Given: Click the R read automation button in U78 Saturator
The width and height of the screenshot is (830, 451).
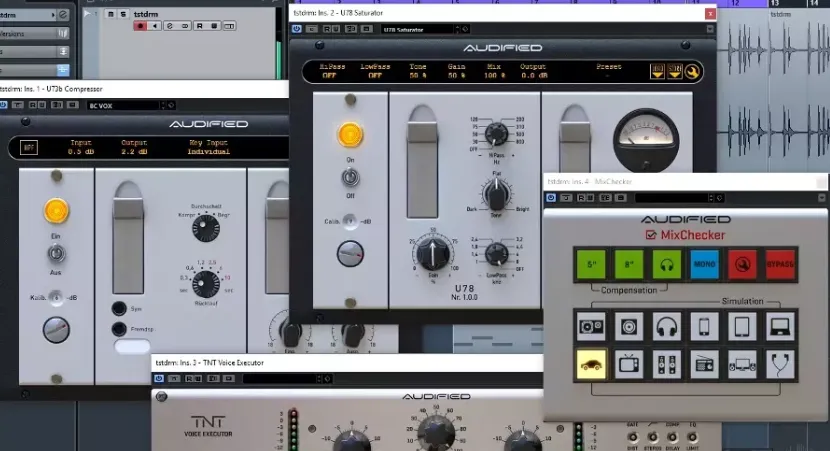Looking at the screenshot, I should pos(328,29).
